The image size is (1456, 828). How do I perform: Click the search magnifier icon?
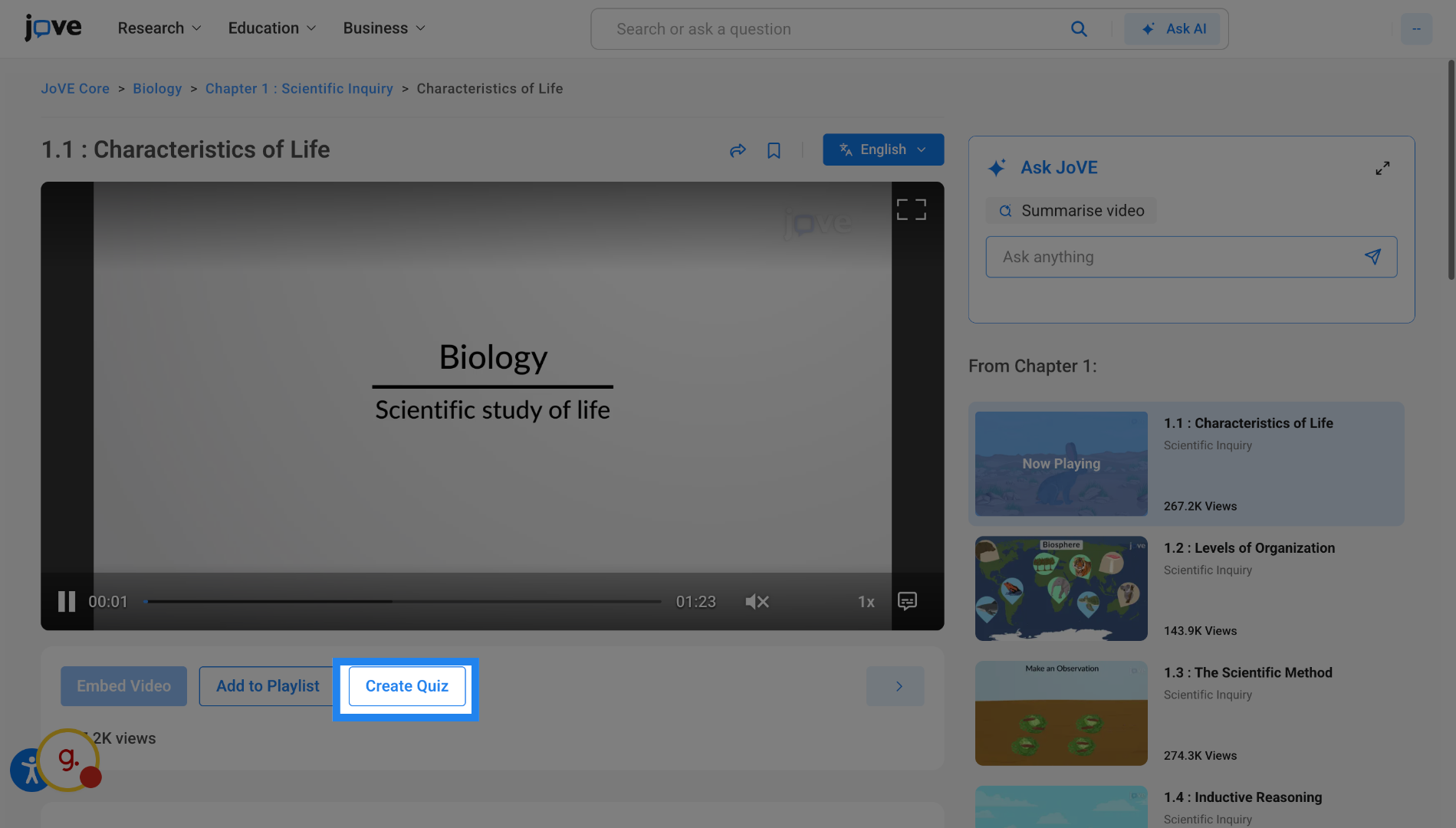(x=1078, y=28)
